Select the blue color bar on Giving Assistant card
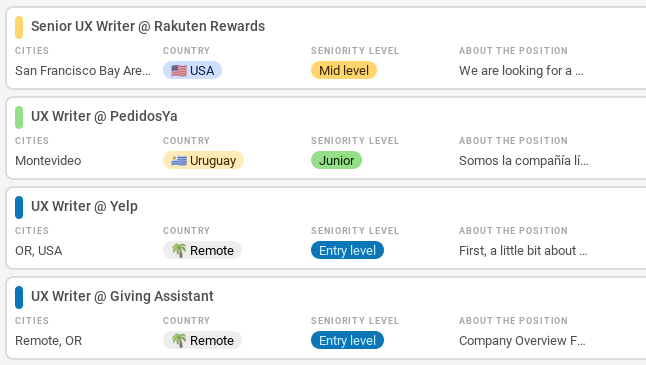Screen dimensions: 646x365 tap(19, 297)
